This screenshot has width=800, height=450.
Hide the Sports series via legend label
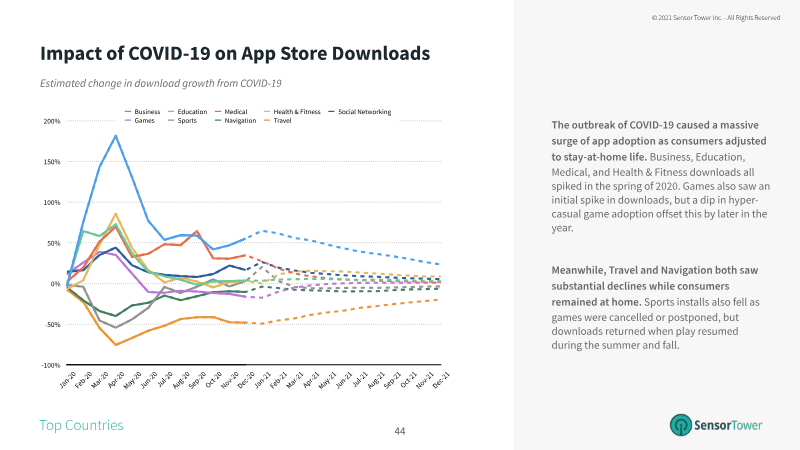click(187, 120)
